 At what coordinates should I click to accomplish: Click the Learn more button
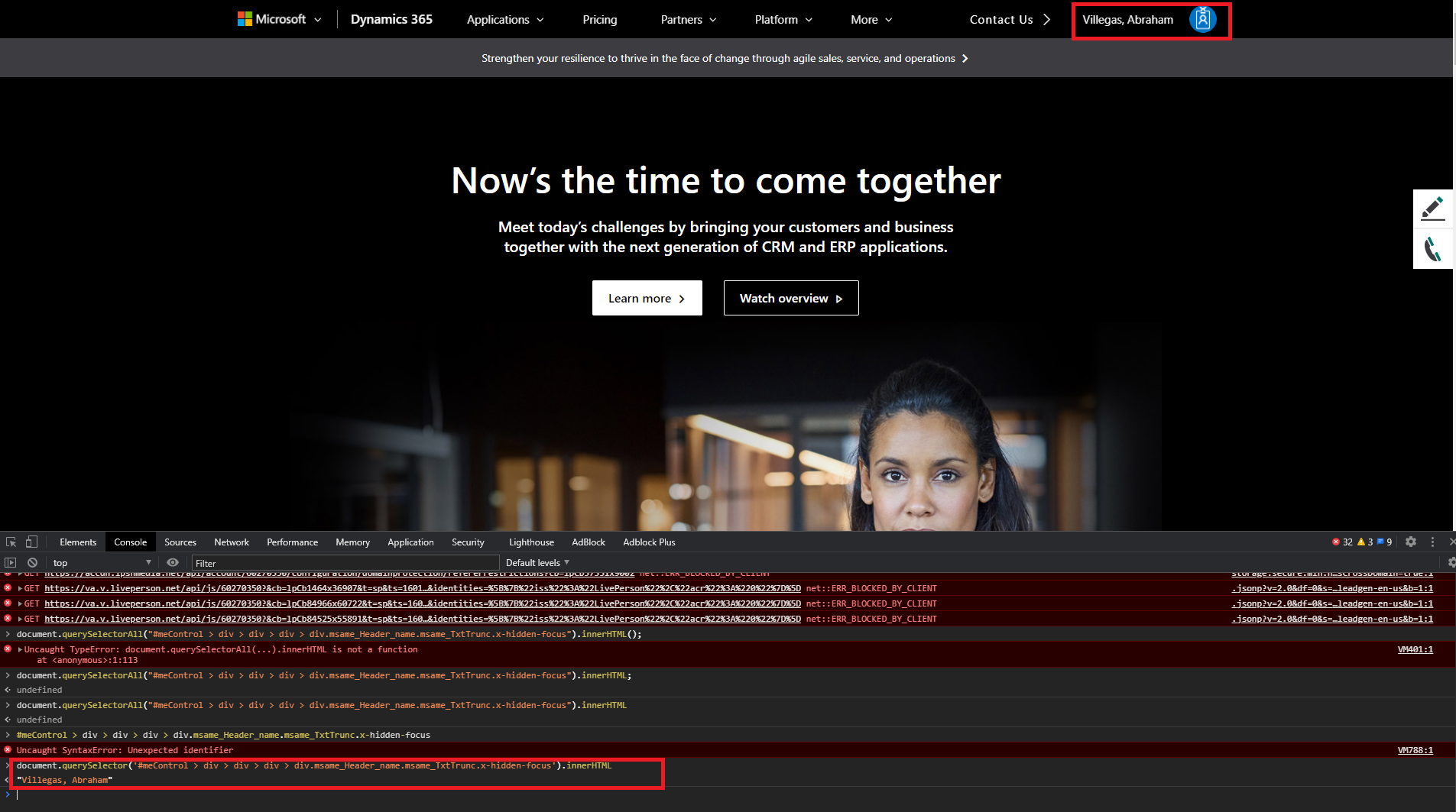647,298
